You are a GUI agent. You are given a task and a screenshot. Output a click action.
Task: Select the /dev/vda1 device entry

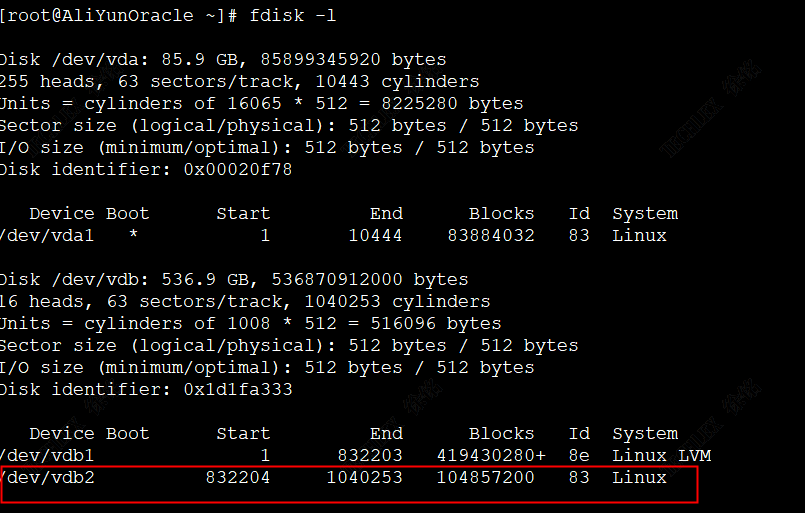coord(47,236)
